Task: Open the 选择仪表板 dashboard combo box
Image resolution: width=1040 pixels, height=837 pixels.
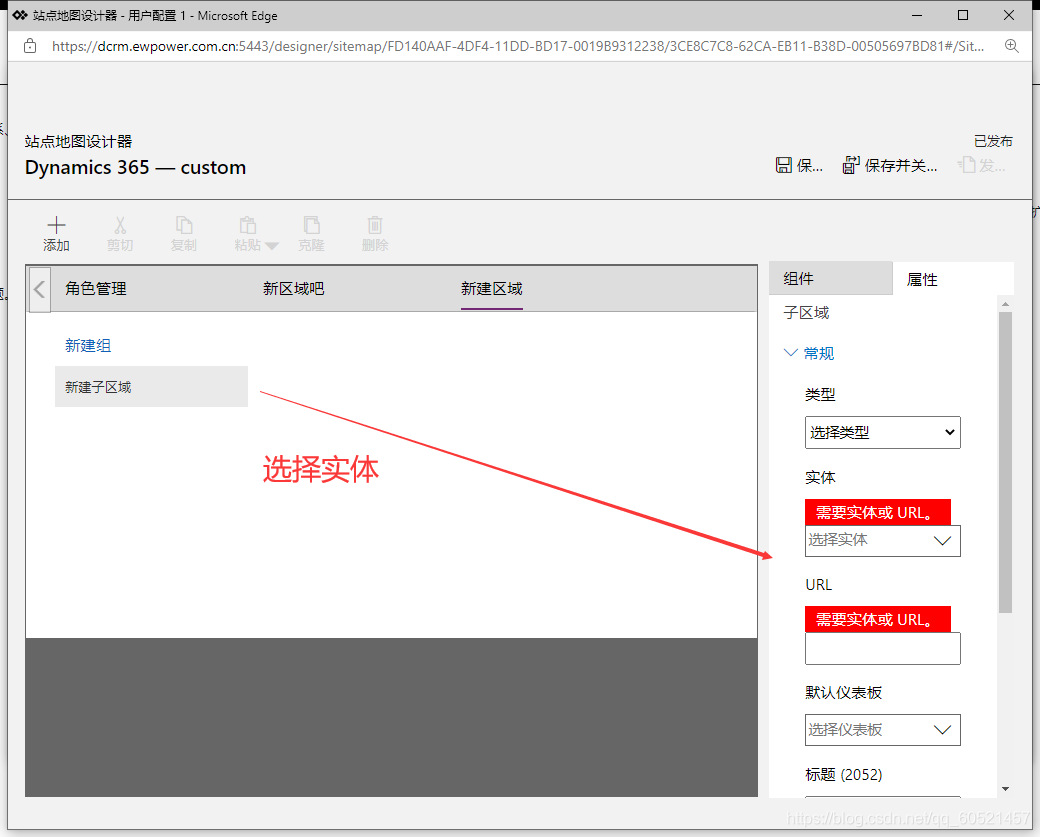Action: click(x=882, y=730)
